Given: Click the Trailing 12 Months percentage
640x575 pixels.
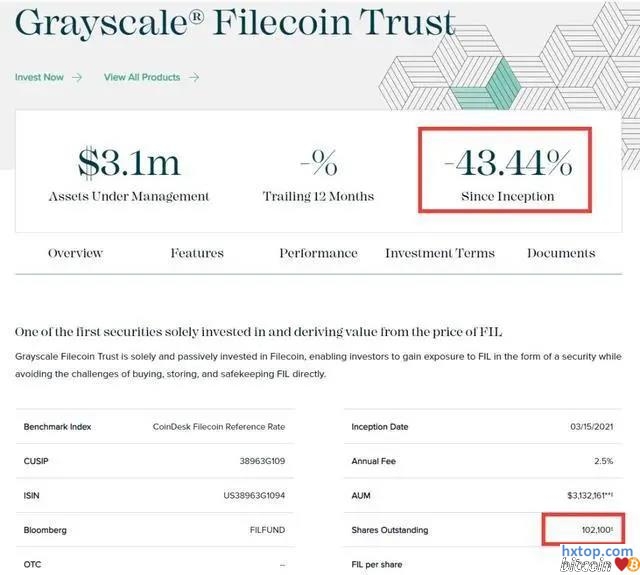Looking at the screenshot, I should [x=318, y=163].
